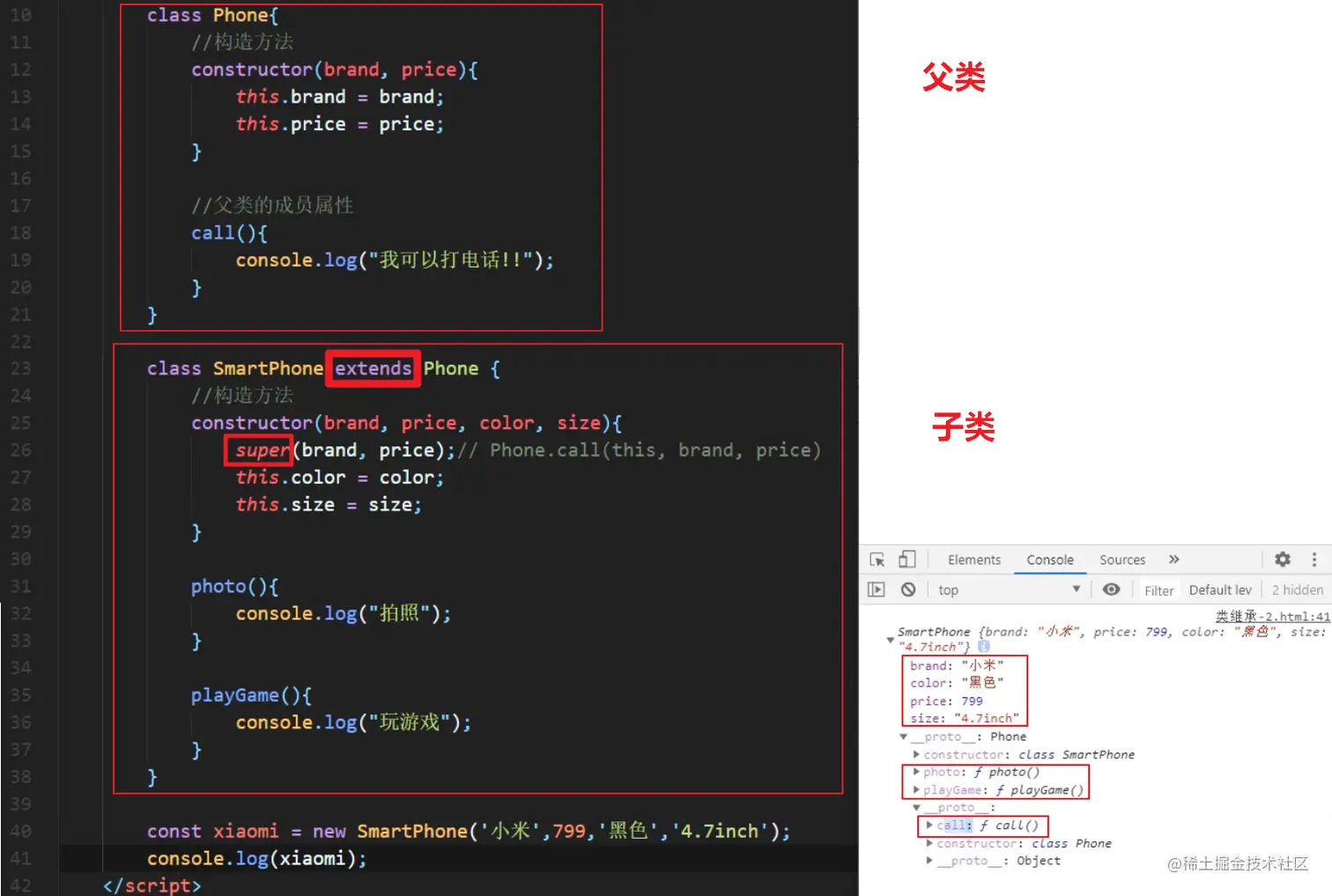Click the "我可以打电话!!" string on line 19

pyautogui.click(x=450, y=260)
